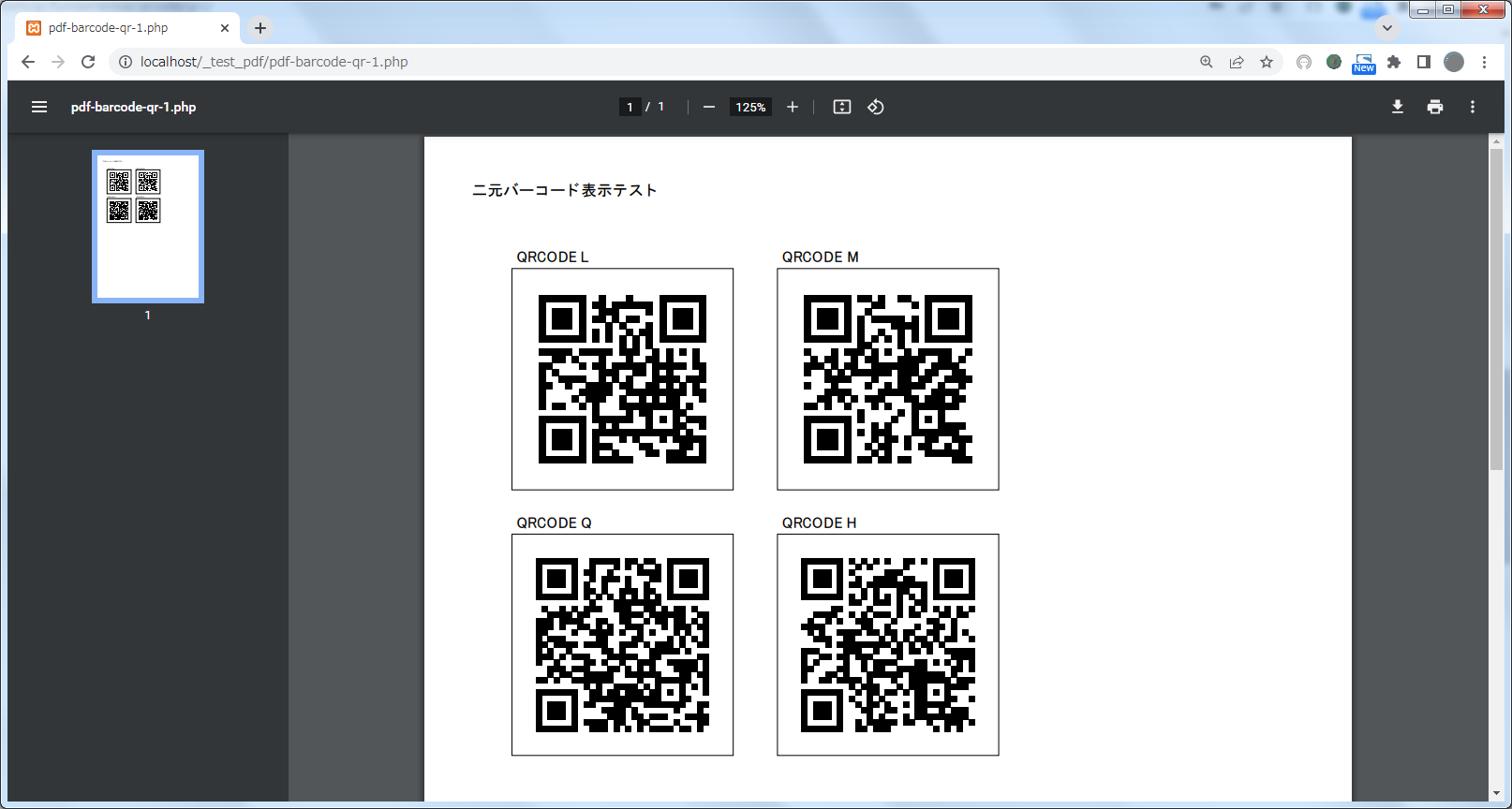Zoom in the PDF with plus button
This screenshot has height=809, width=1512.
click(x=793, y=107)
